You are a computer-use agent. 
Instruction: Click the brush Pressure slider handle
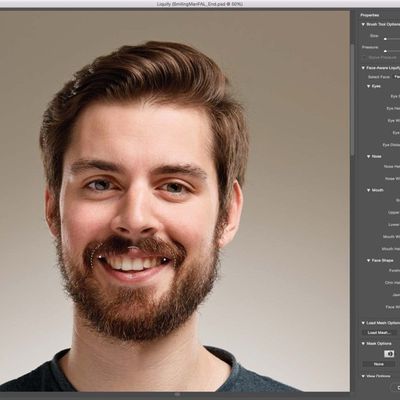click(385, 51)
